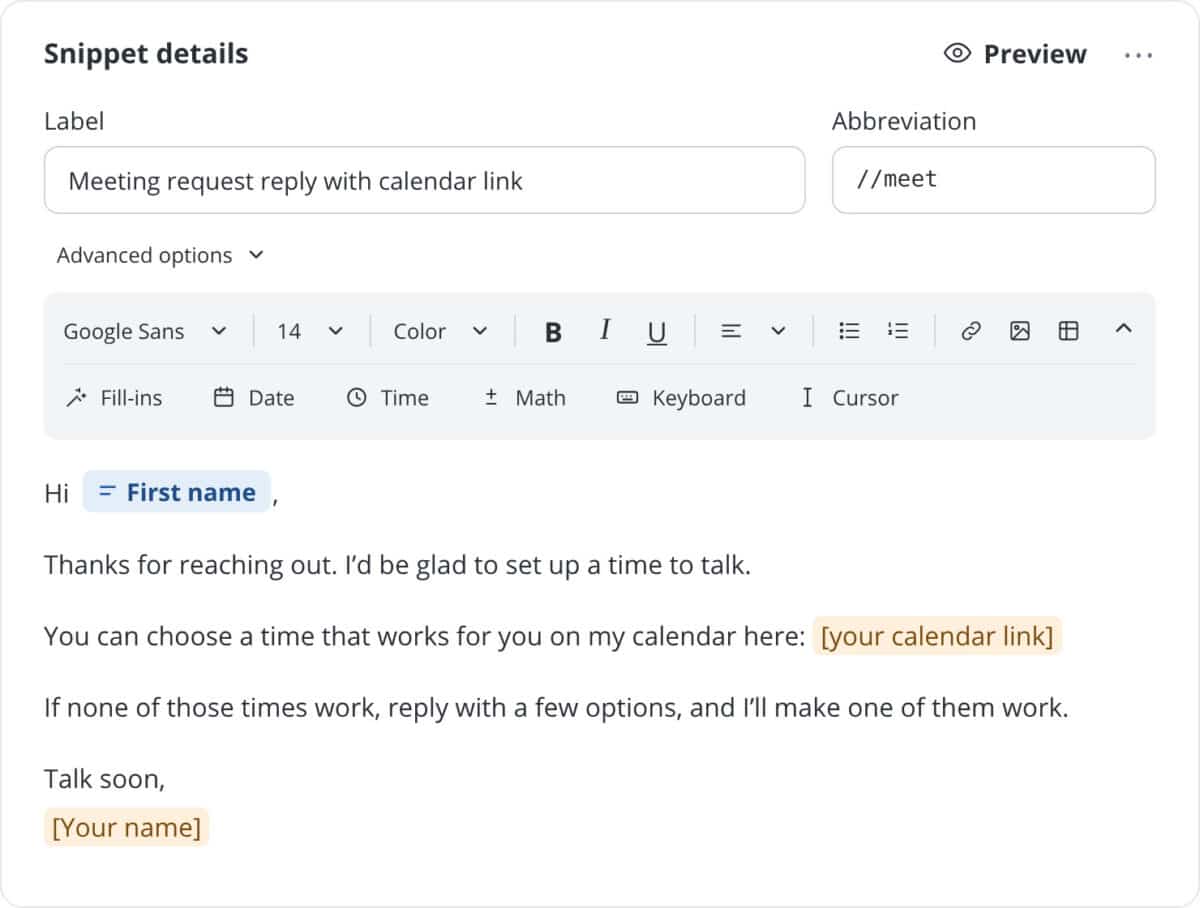Toggle italic formatting

point(604,331)
